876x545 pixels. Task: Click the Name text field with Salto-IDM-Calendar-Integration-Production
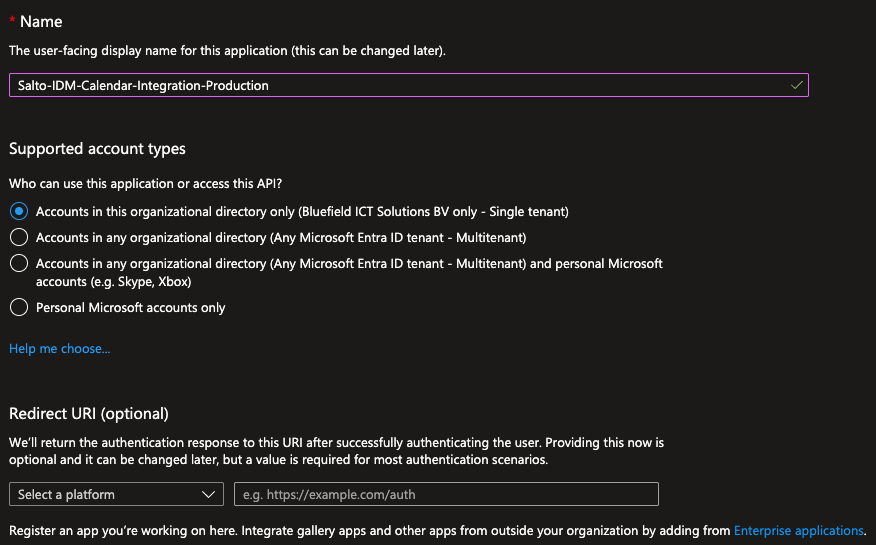click(400, 86)
